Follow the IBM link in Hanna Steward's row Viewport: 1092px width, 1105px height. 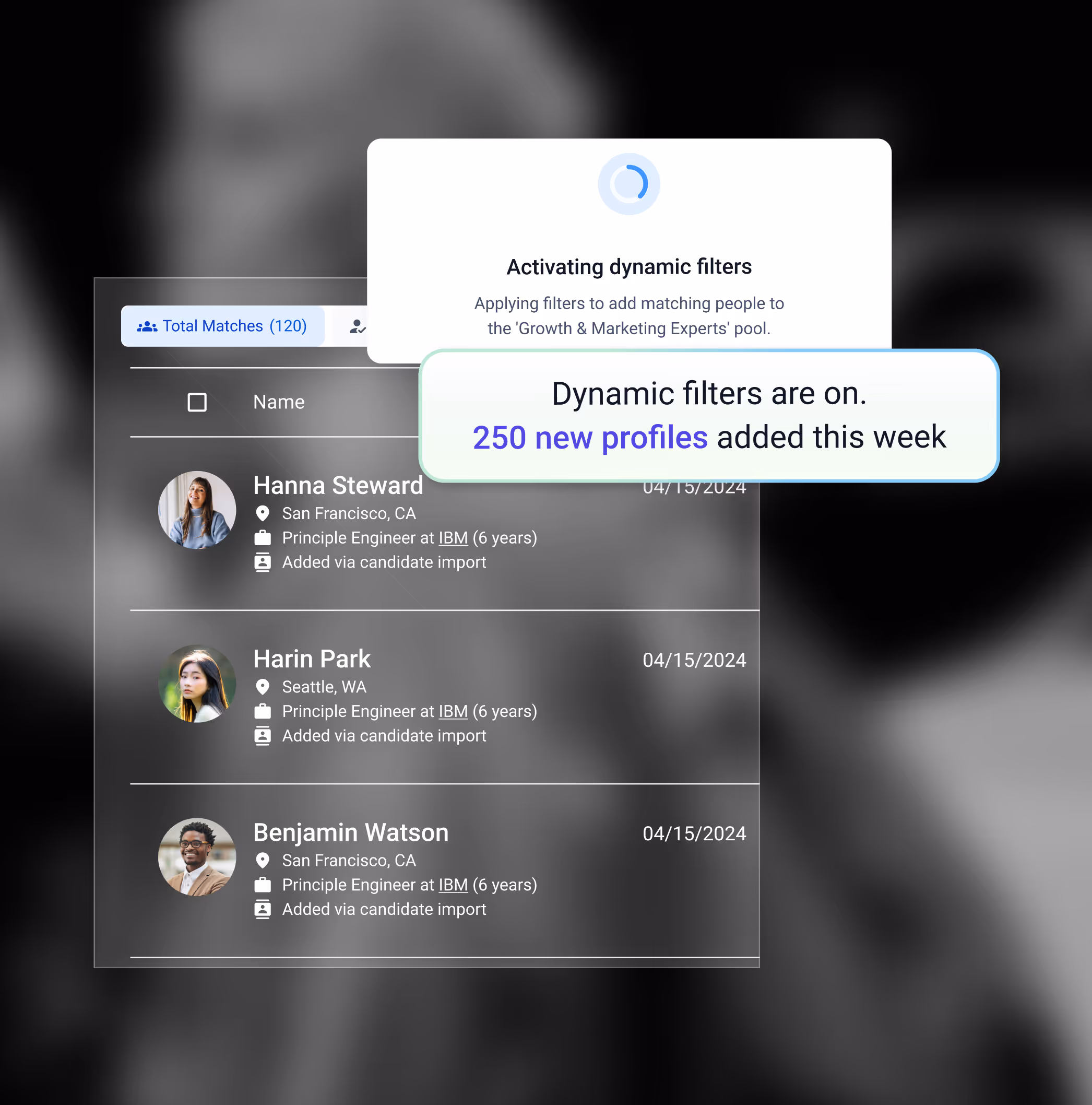click(x=454, y=538)
